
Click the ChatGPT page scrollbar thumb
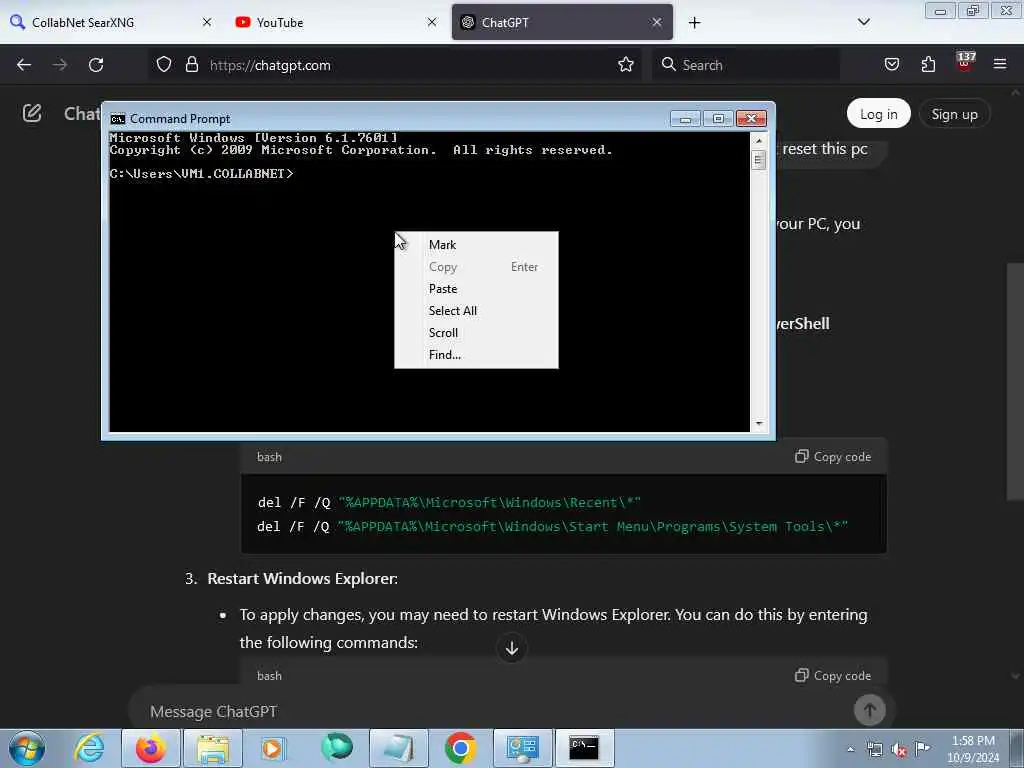[1014, 382]
